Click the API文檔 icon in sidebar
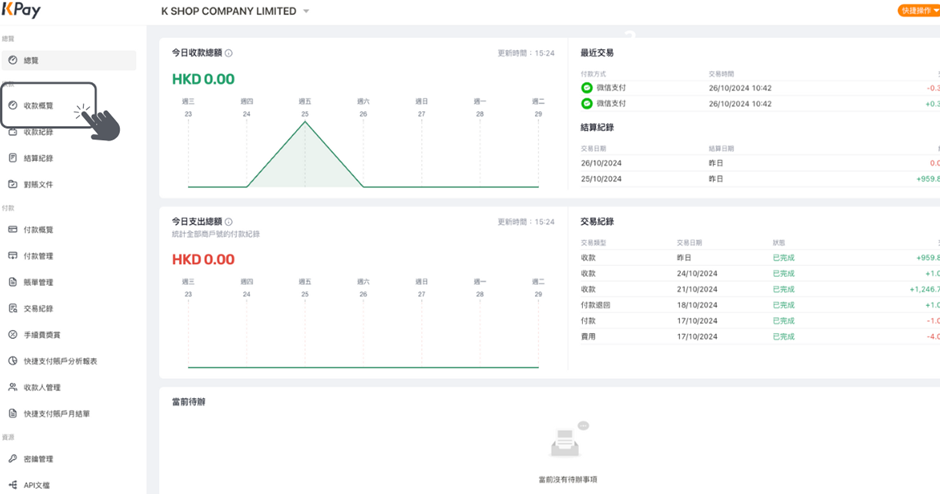The height and width of the screenshot is (494, 940). [13, 485]
